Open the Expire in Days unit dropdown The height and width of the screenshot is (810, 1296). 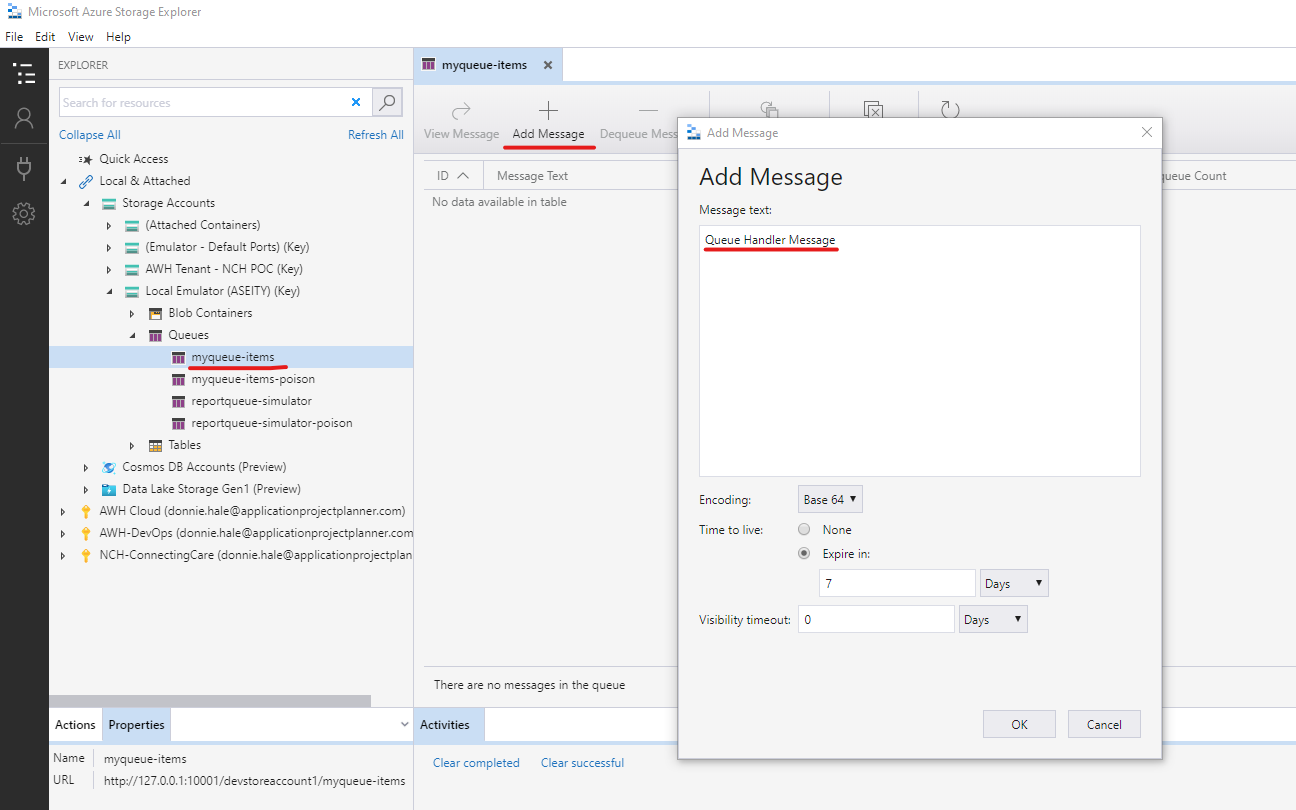tap(1014, 583)
